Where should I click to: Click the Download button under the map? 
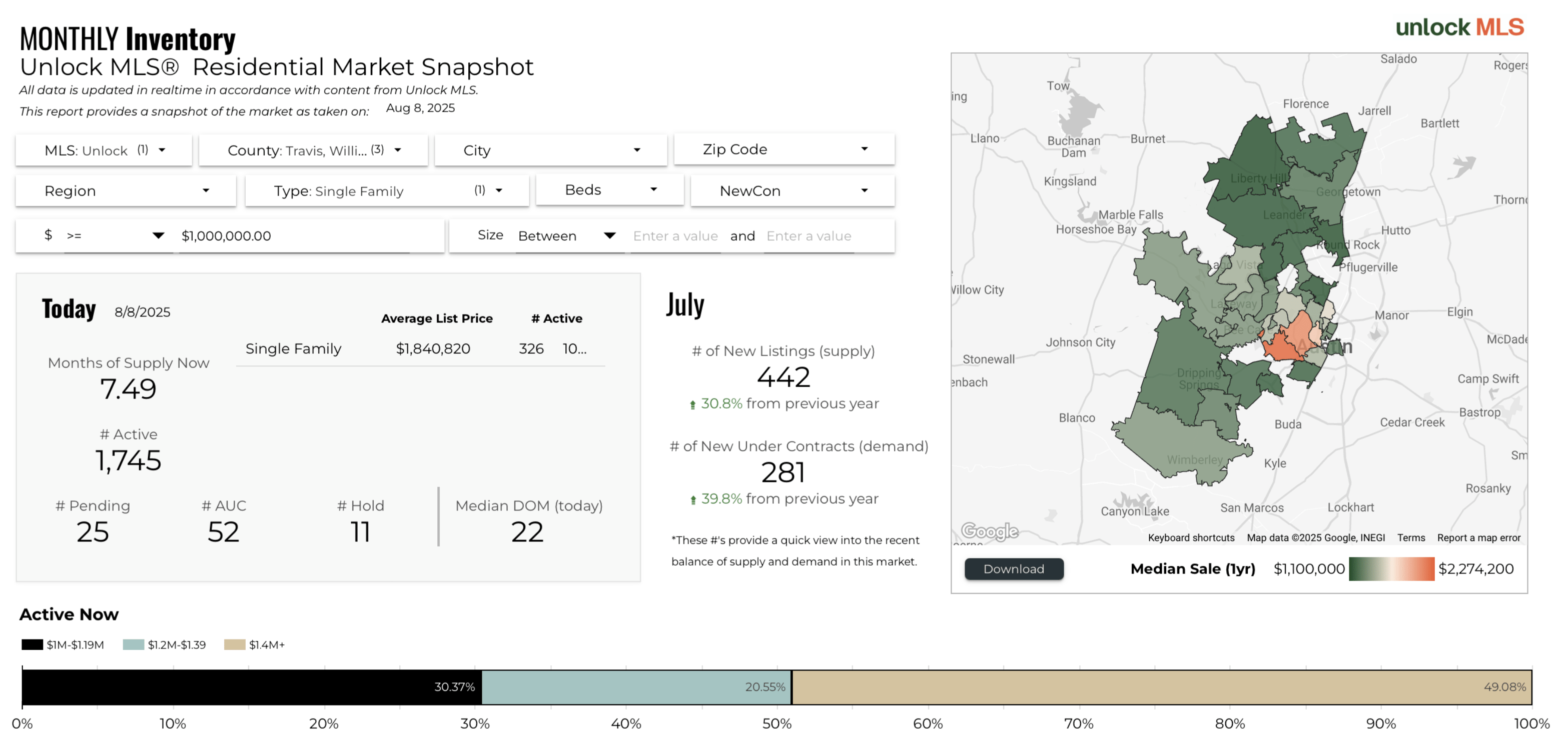[1014, 569]
